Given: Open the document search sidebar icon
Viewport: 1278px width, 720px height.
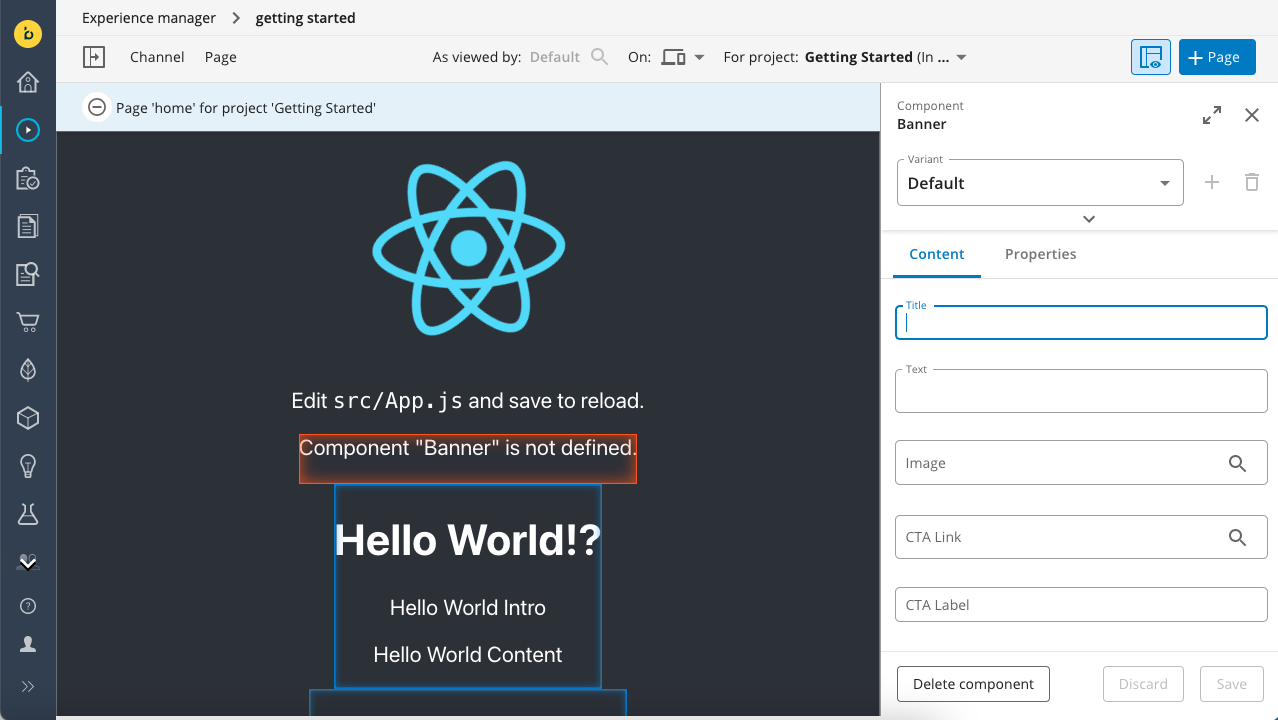Looking at the screenshot, I should (x=28, y=274).
